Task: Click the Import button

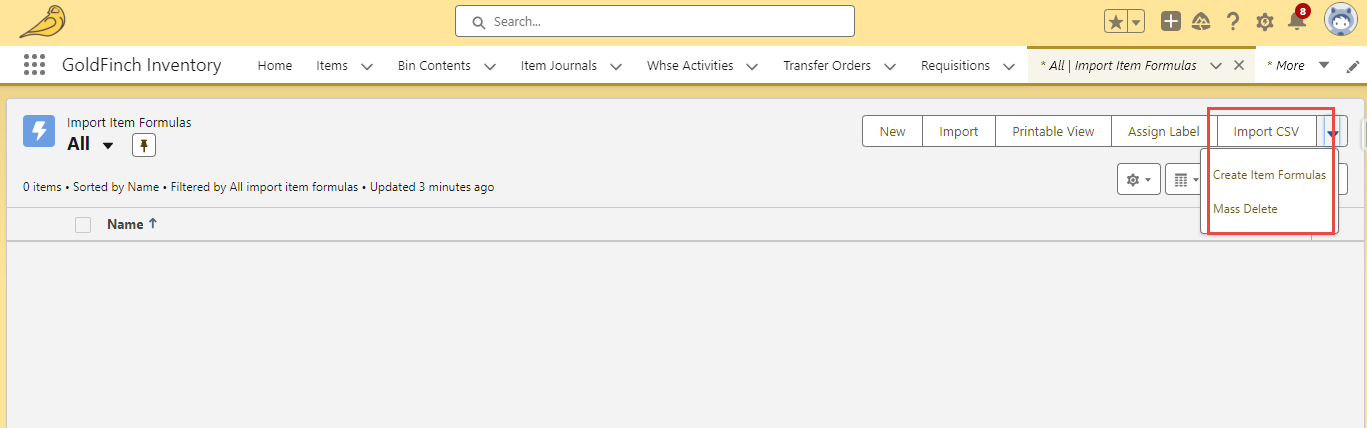Action: (x=959, y=132)
